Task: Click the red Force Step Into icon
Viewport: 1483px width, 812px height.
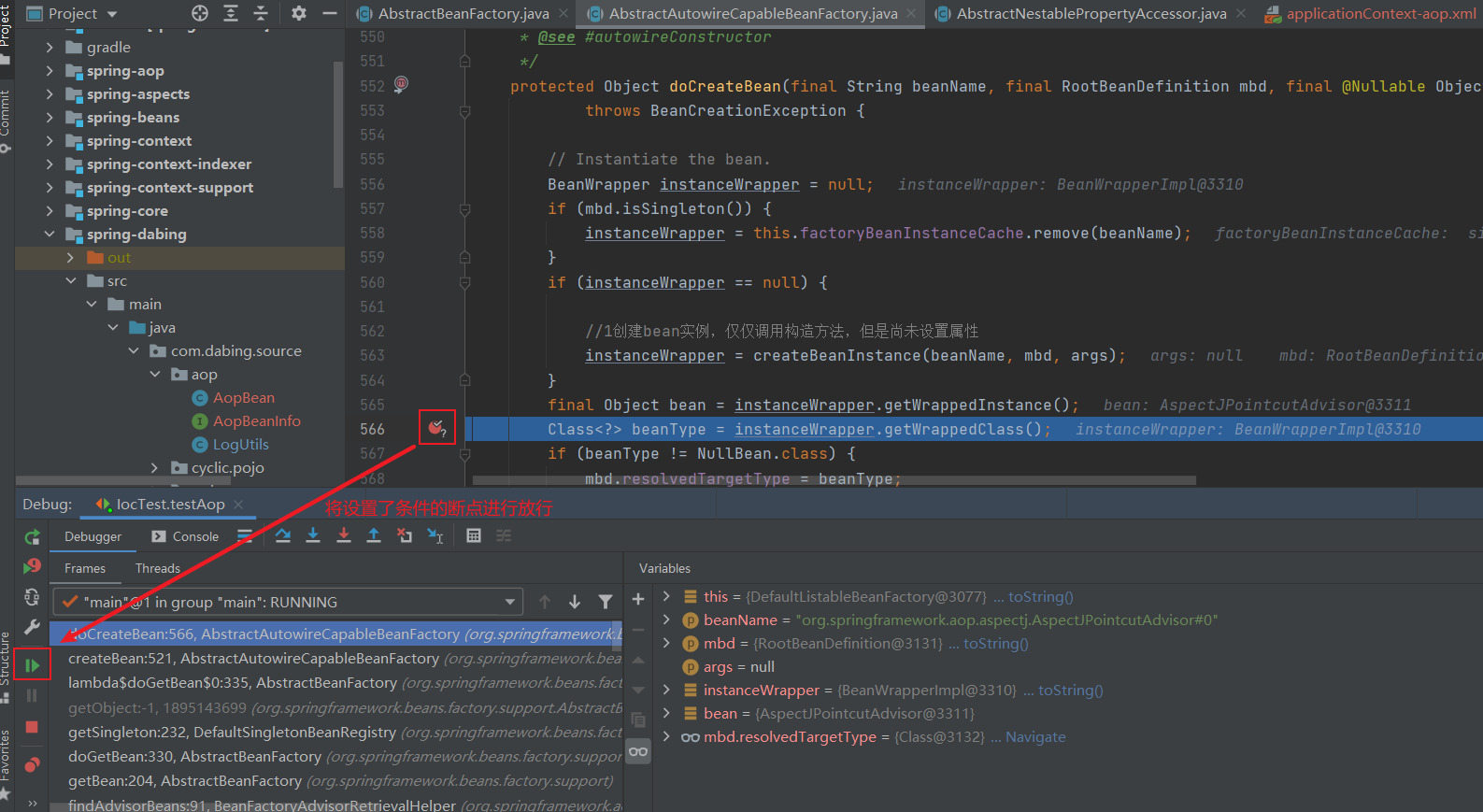Action: tap(344, 535)
